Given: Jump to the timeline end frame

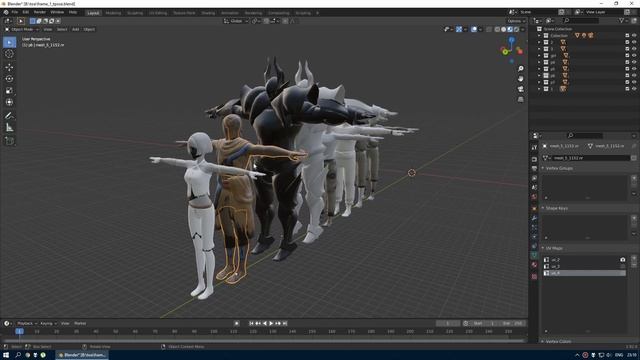Looking at the screenshot, I should [285, 323].
